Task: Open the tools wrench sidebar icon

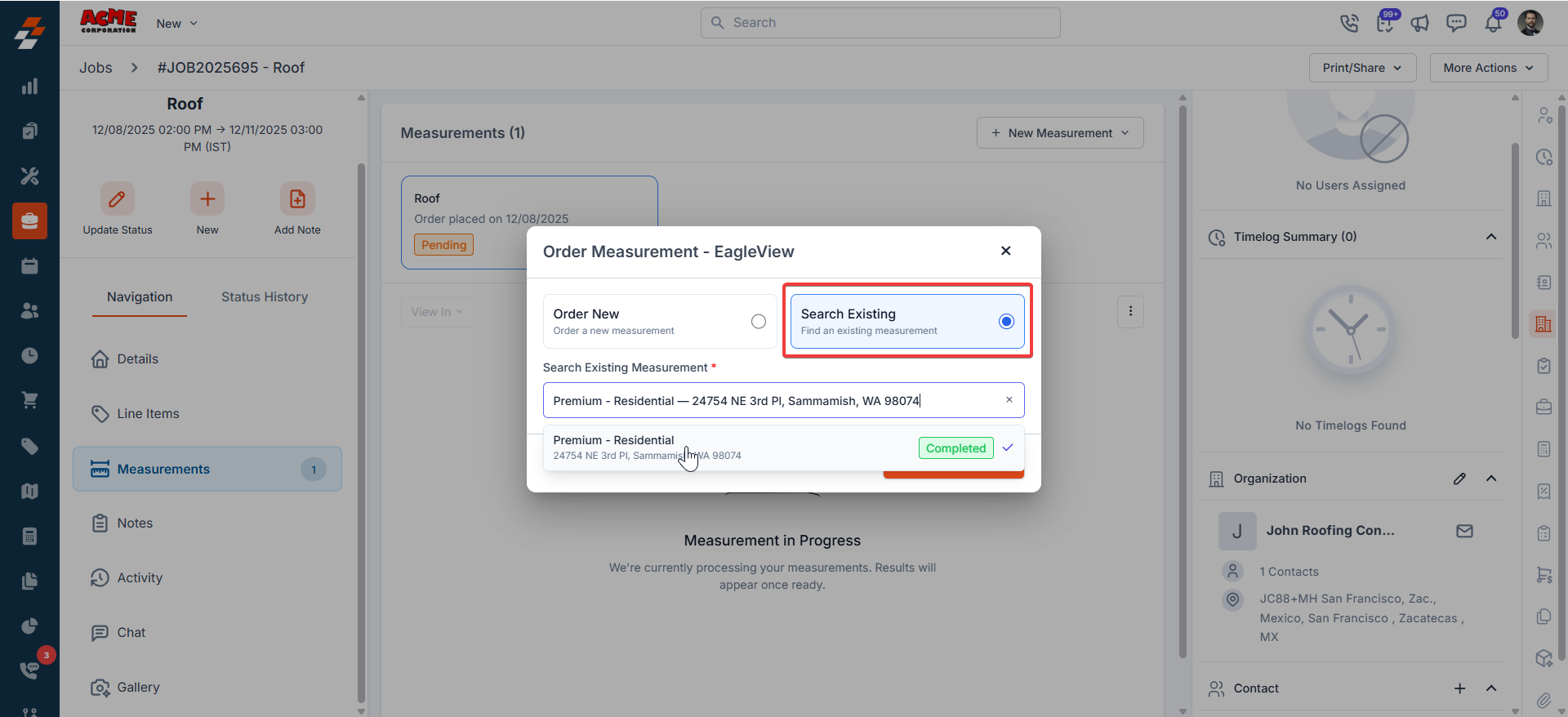Action: coord(29,176)
